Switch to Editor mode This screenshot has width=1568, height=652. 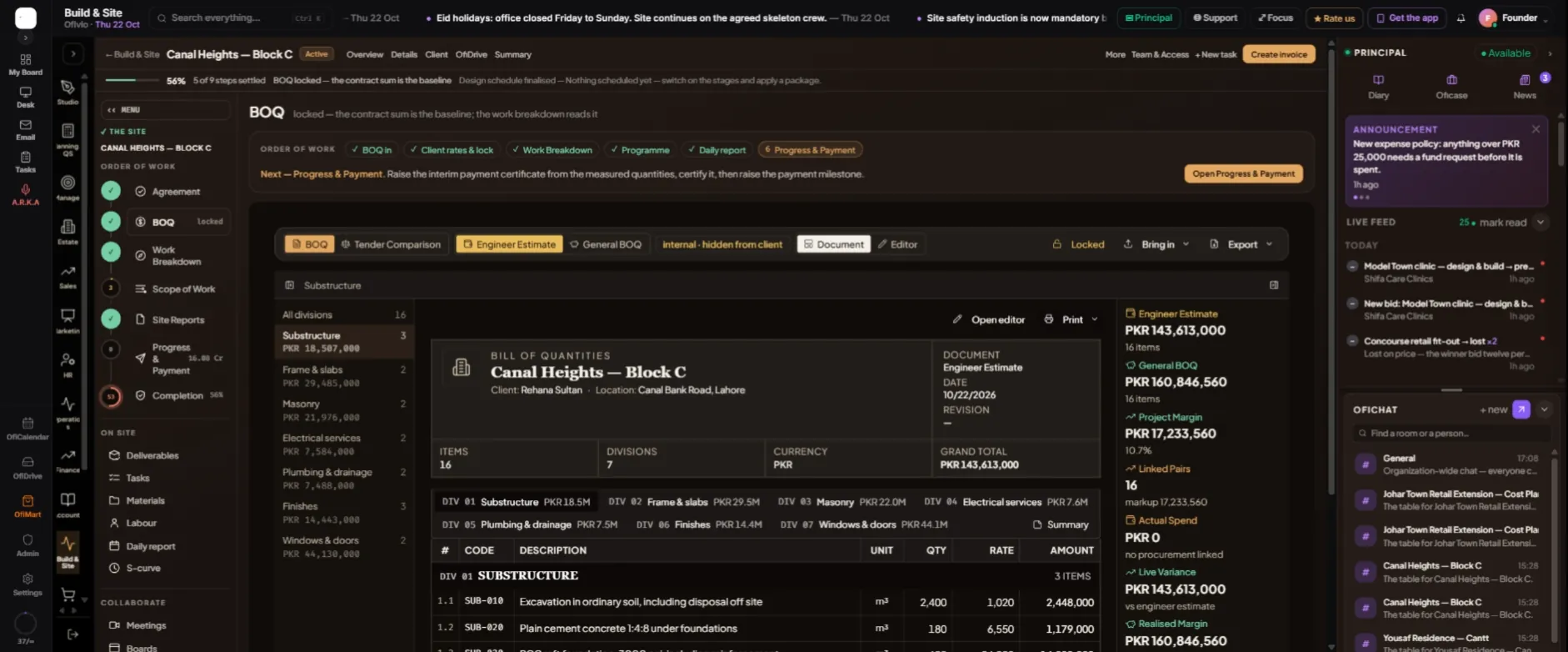click(x=897, y=244)
